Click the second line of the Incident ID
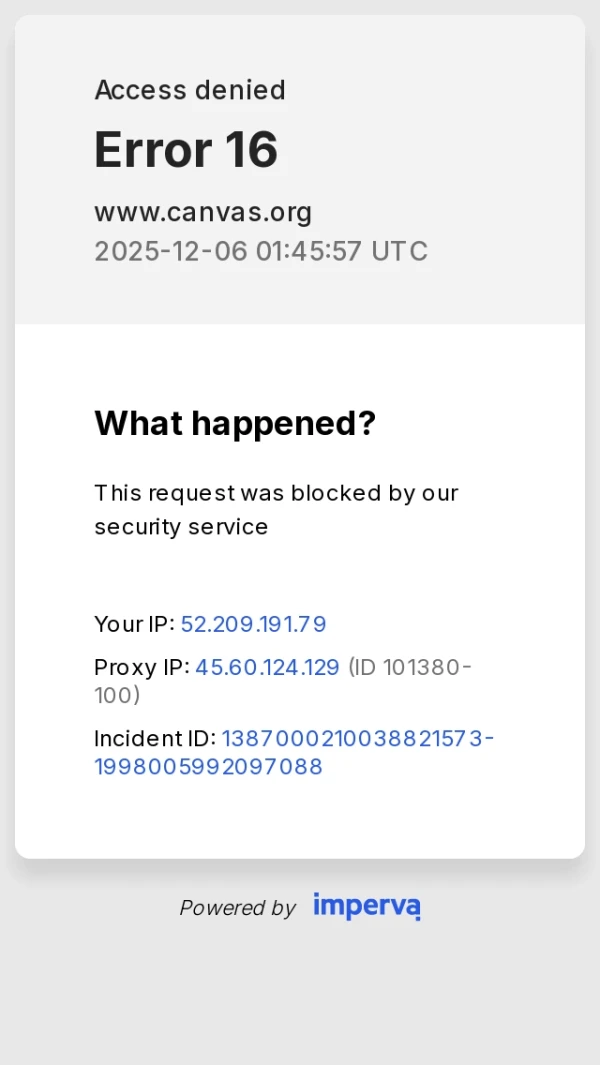This screenshot has height=1065, width=600. coord(208,767)
